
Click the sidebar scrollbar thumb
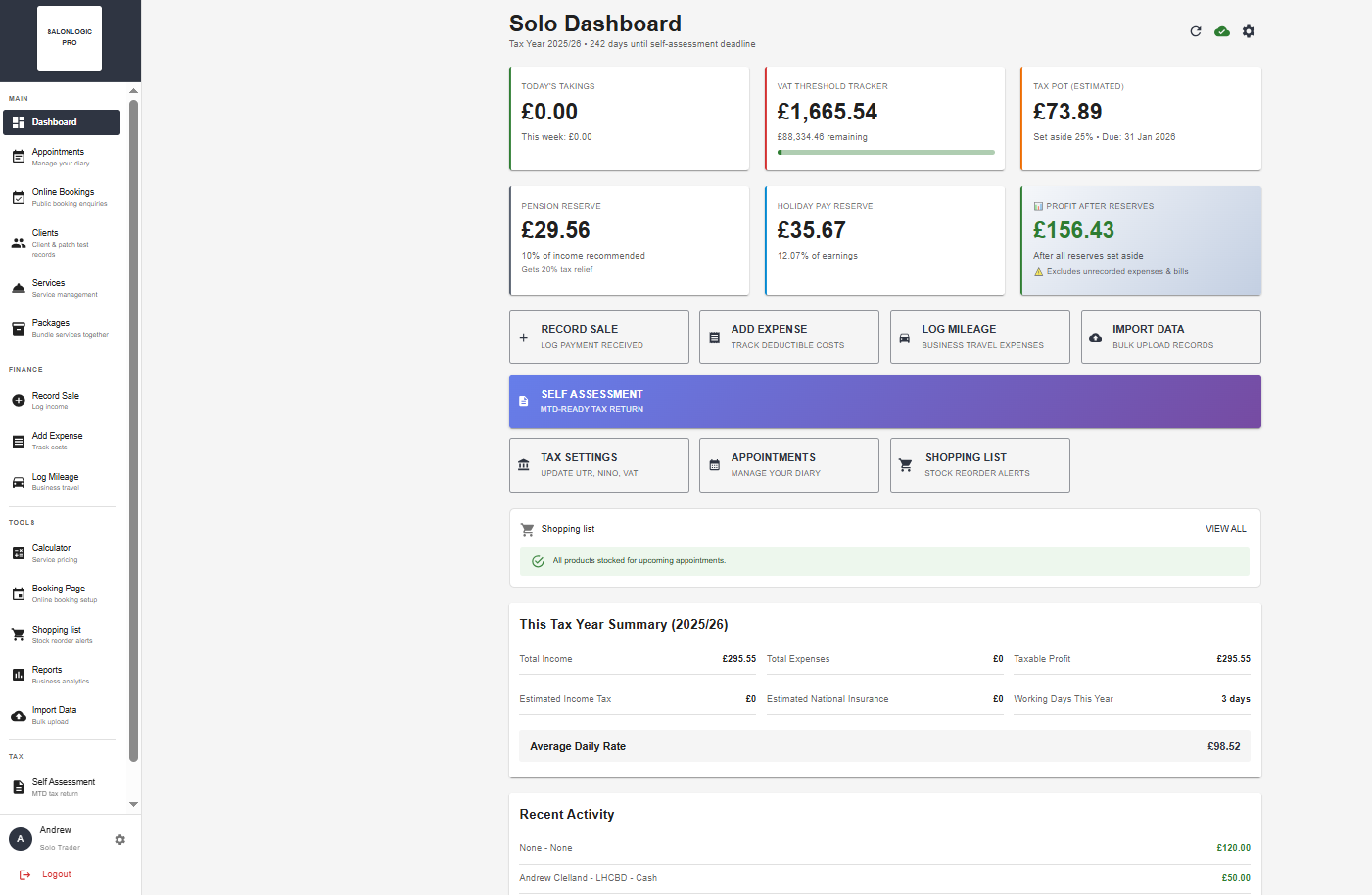133,431
